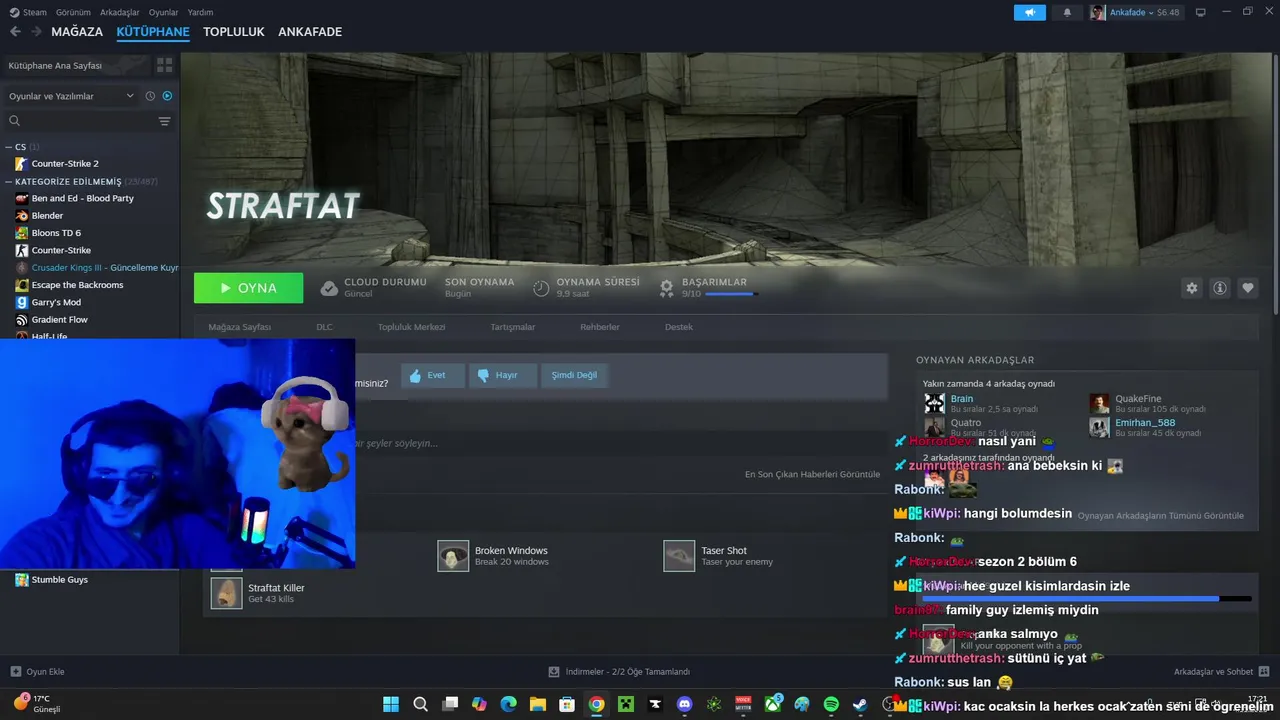The height and width of the screenshot is (720, 1280).
Task: Open the Broken Windows achievement icon
Action: click(453, 556)
